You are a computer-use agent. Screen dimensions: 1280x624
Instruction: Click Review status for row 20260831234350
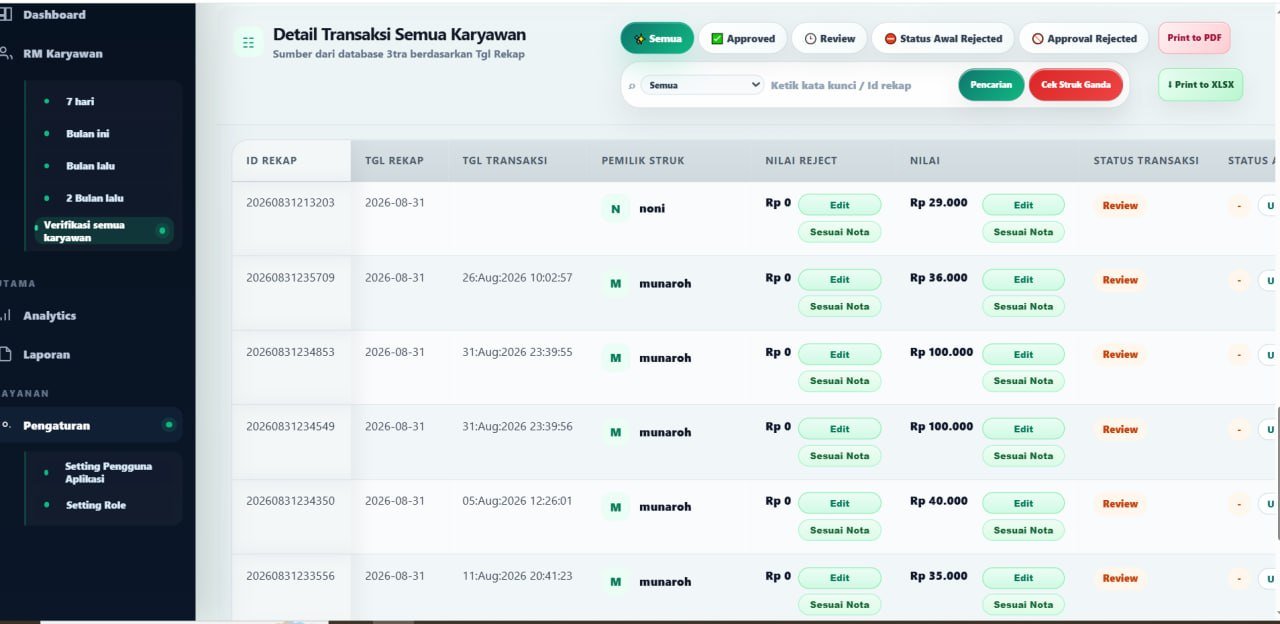point(1120,504)
